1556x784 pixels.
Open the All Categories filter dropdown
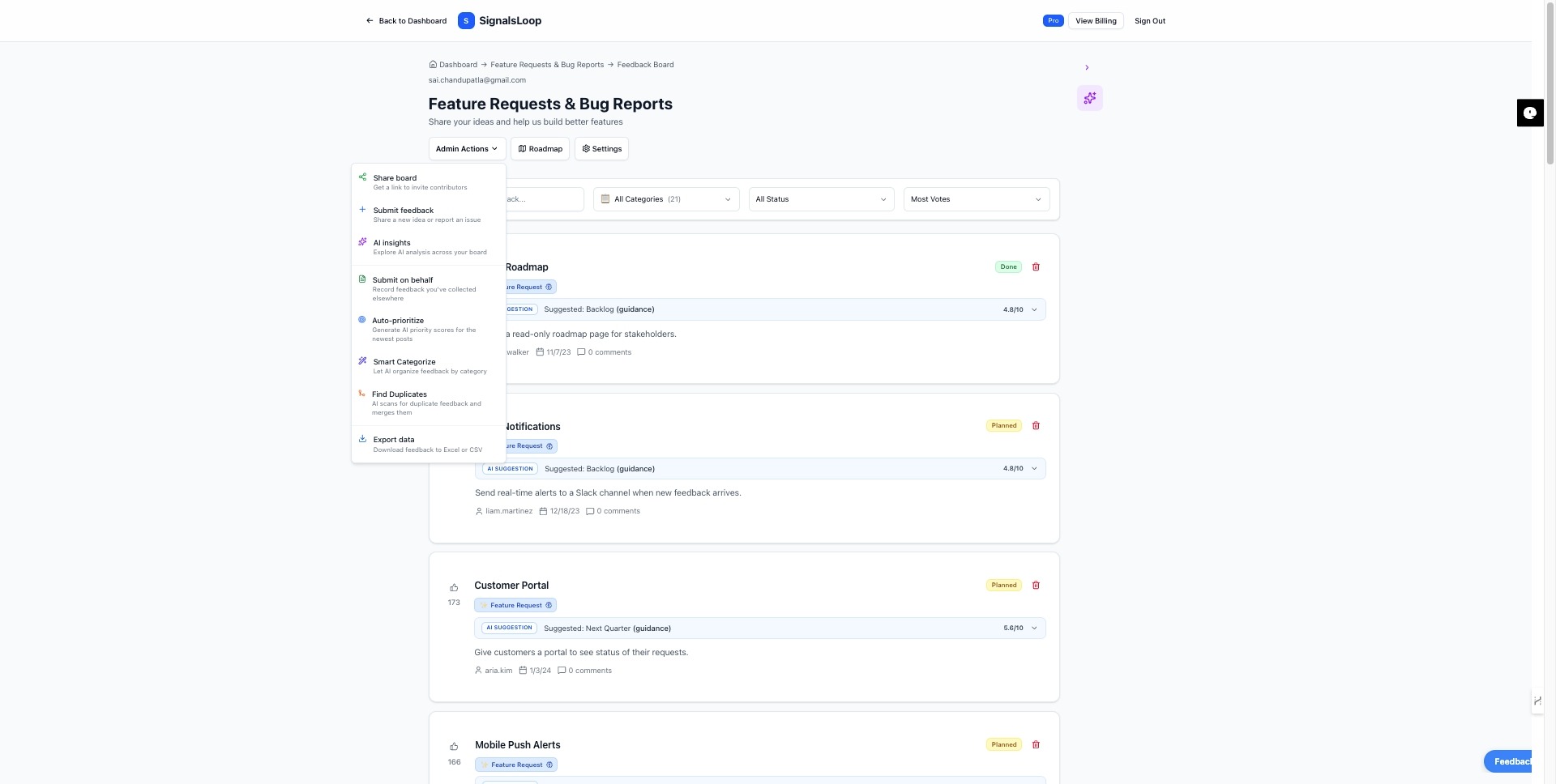coord(665,198)
